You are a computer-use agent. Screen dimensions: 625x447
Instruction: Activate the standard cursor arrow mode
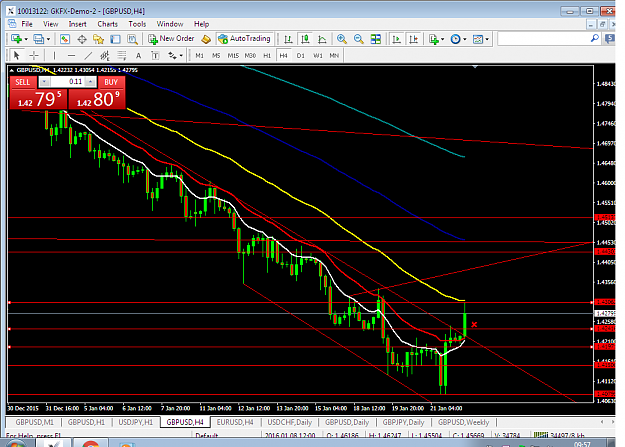click(x=16, y=55)
